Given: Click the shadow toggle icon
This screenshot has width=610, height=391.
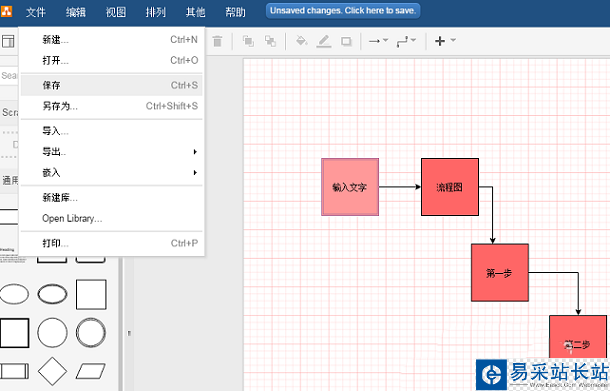Looking at the screenshot, I should pyautogui.click(x=346, y=41).
